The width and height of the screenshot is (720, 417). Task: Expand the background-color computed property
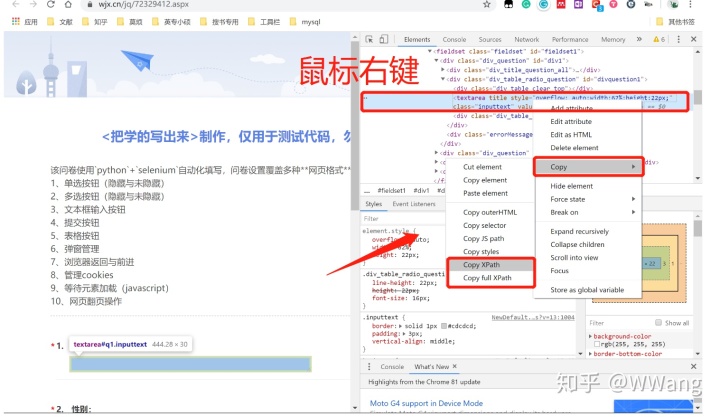coord(591,336)
